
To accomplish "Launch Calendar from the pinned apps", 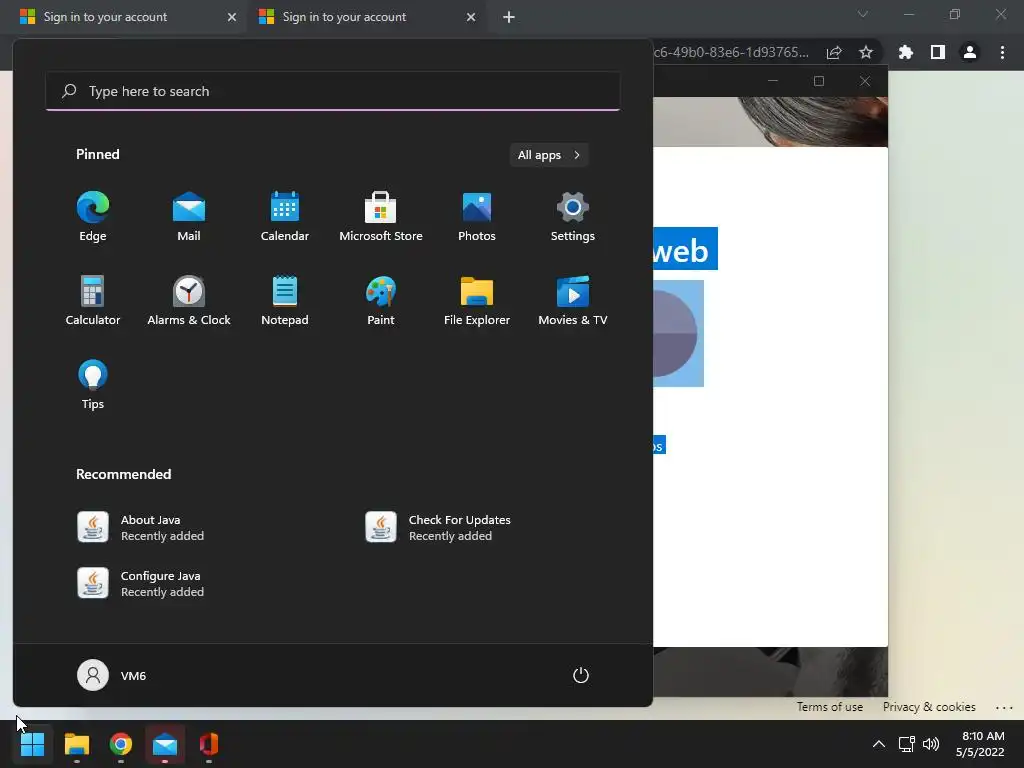I will (x=285, y=217).
